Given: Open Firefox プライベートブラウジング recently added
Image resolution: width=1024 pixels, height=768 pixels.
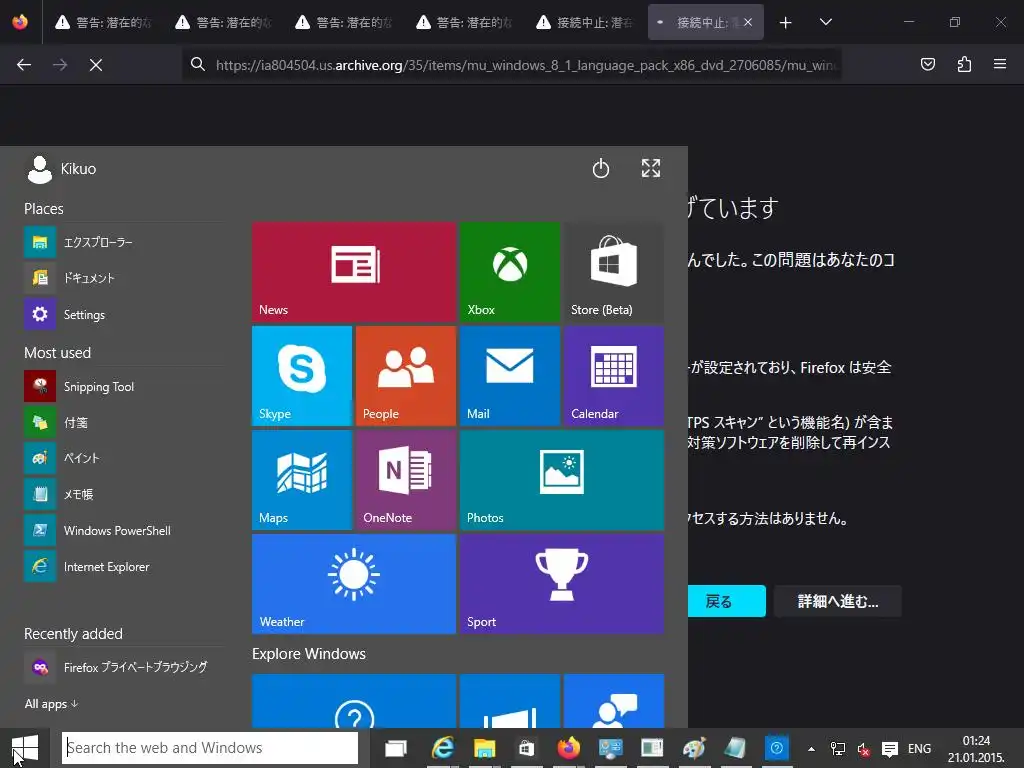Looking at the screenshot, I should pyautogui.click(x=124, y=667).
